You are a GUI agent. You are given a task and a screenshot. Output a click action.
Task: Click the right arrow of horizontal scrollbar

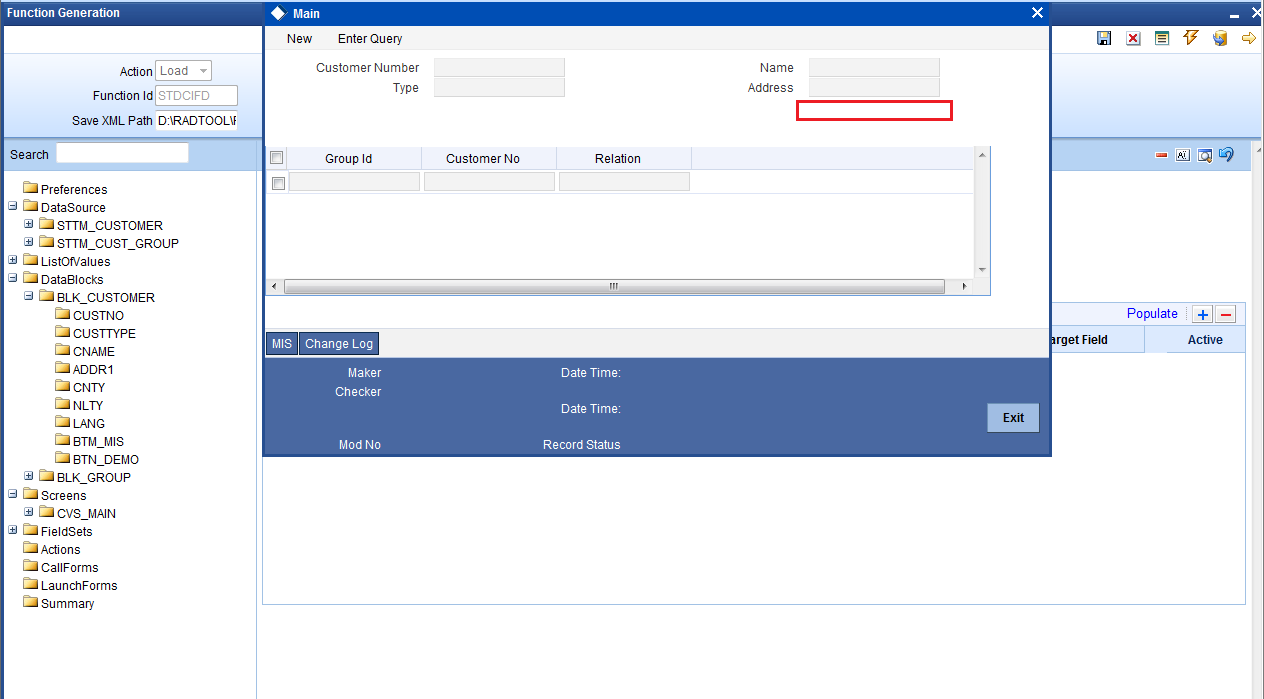tap(964, 287)
